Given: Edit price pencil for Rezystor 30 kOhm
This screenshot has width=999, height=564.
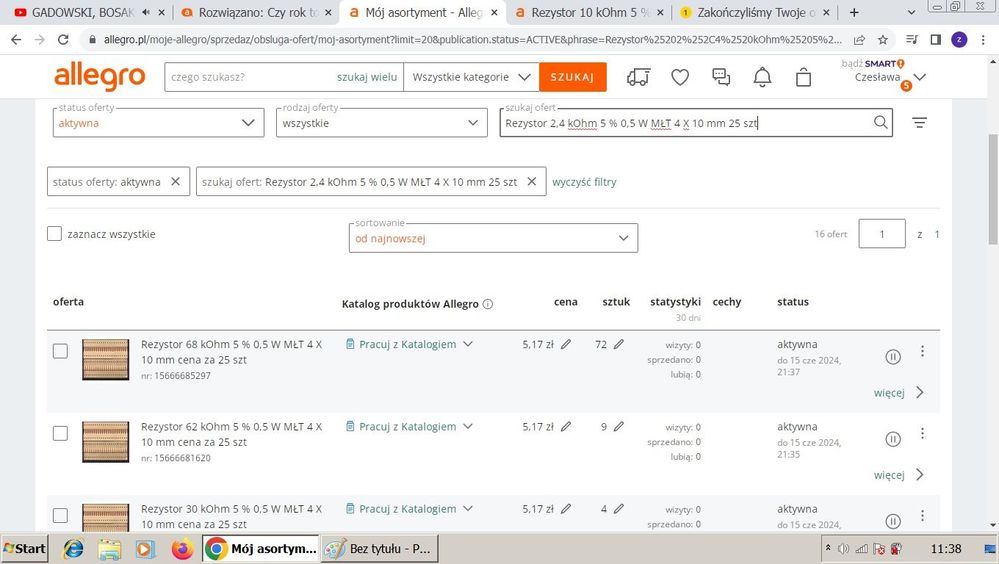Looking at the screenshot, I should pos(566,509).
